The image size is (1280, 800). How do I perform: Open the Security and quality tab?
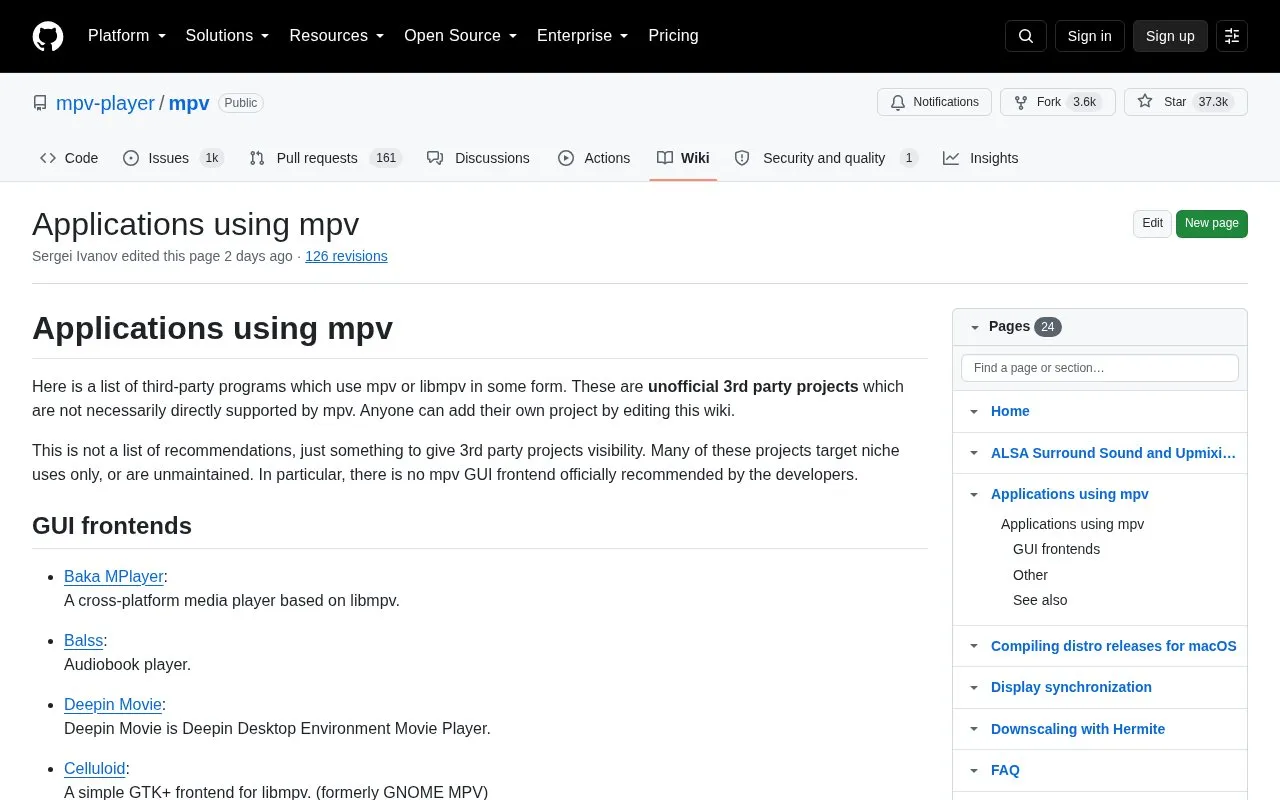(x=826, y=158)
